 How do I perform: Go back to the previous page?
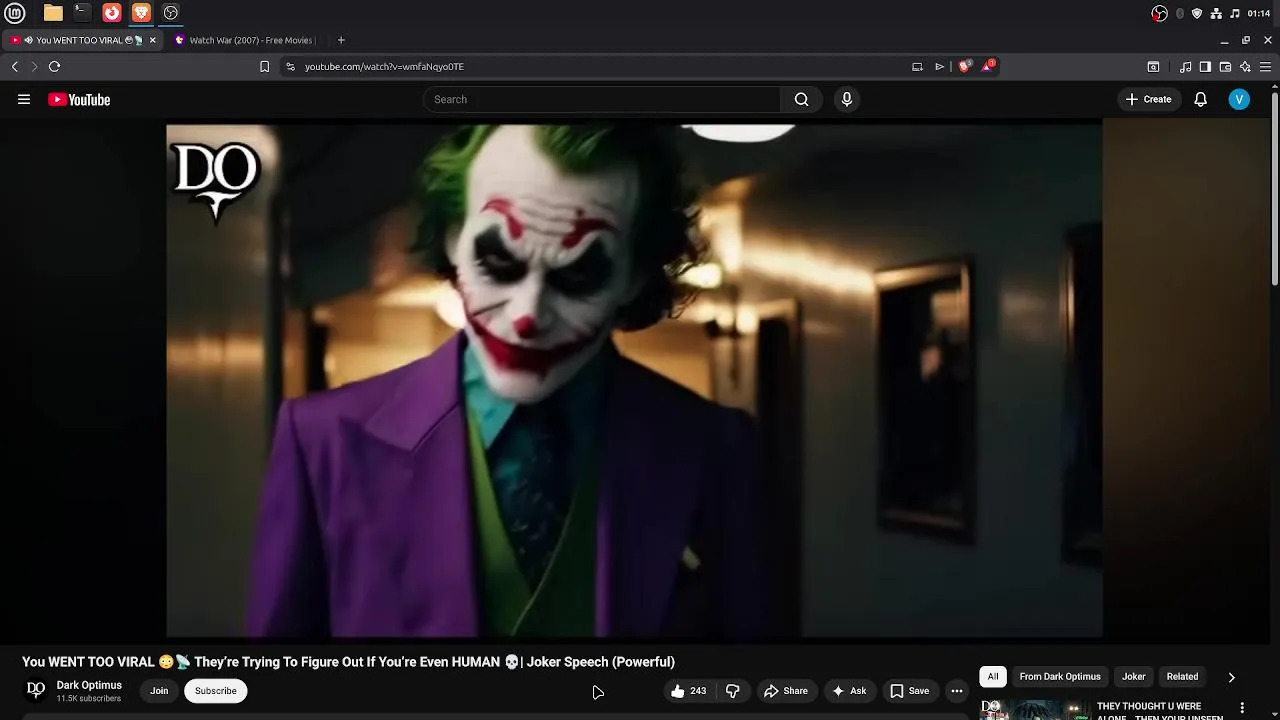pos(15,66)
